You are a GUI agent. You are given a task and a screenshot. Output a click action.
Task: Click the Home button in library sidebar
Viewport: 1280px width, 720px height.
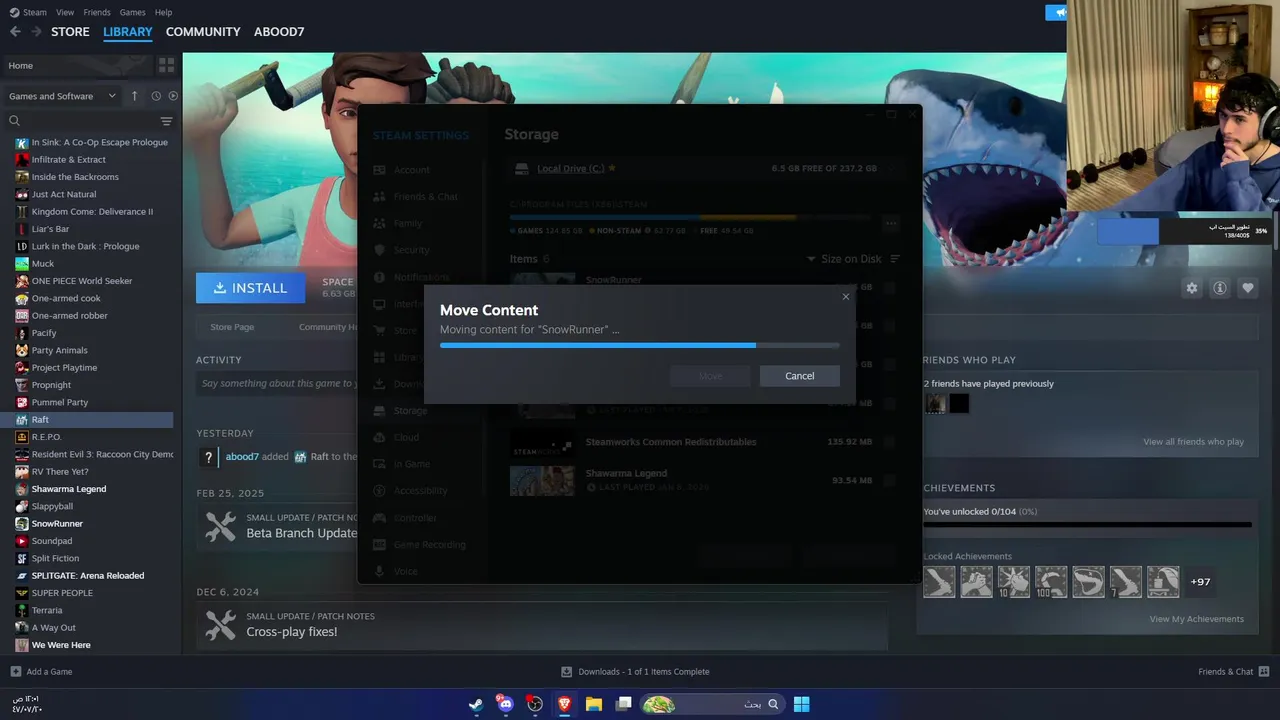click(x=76, y=66)
